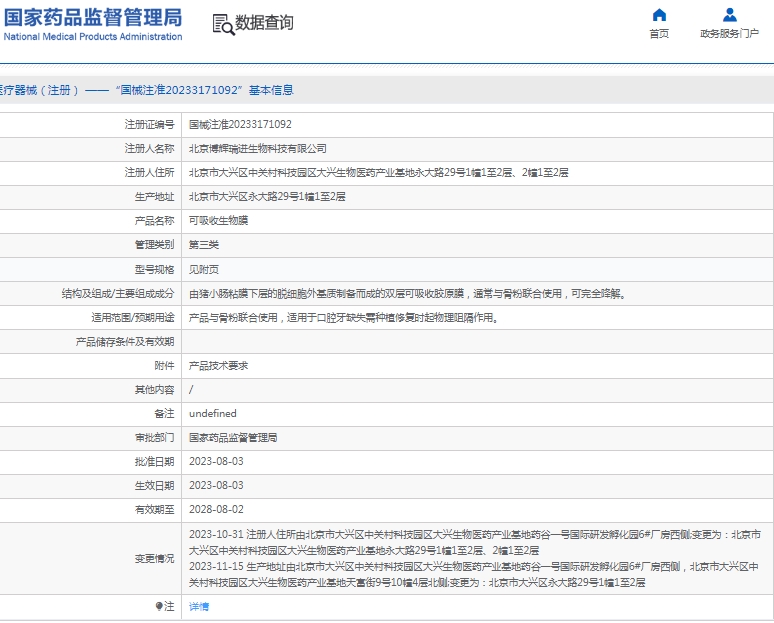Click the 数据查询 heading text
The width and height of the screenshot is (774, 623).
point(264,23)
